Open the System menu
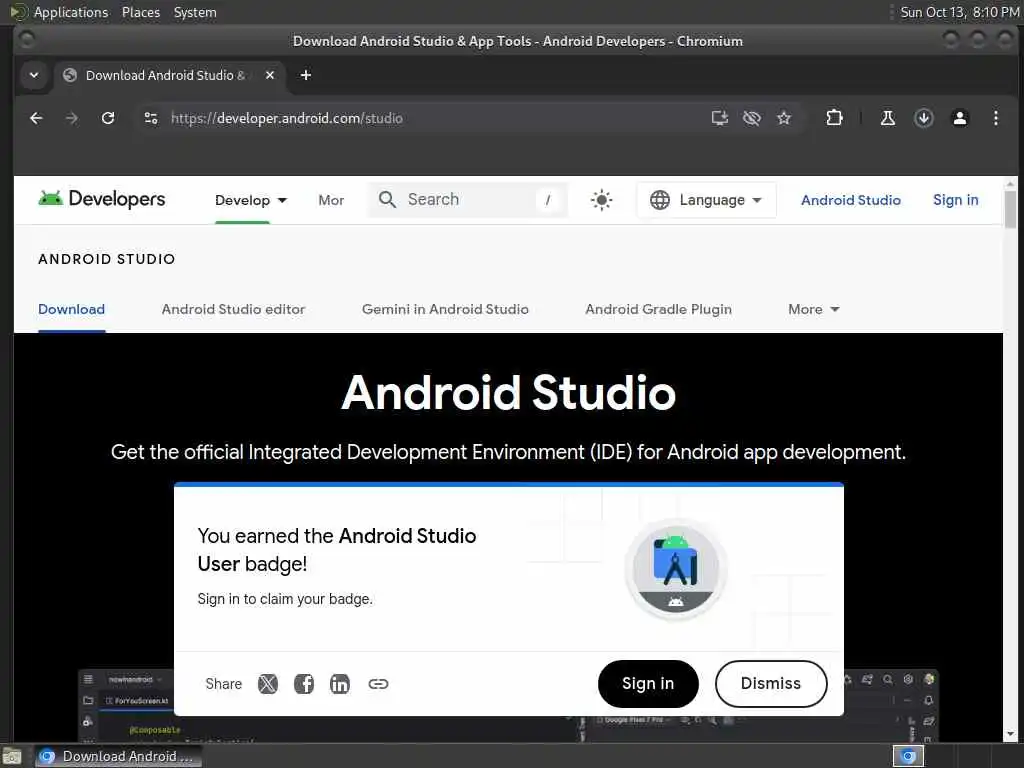Image resolution: width=1024 pixels, height=768 pixels. tap(195, 12)
